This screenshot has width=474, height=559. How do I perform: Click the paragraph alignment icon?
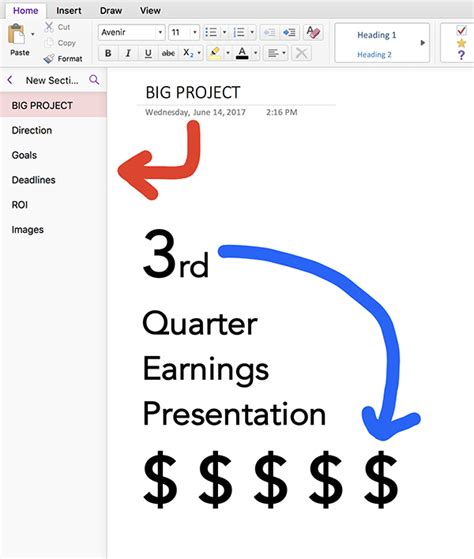point(273,53)
